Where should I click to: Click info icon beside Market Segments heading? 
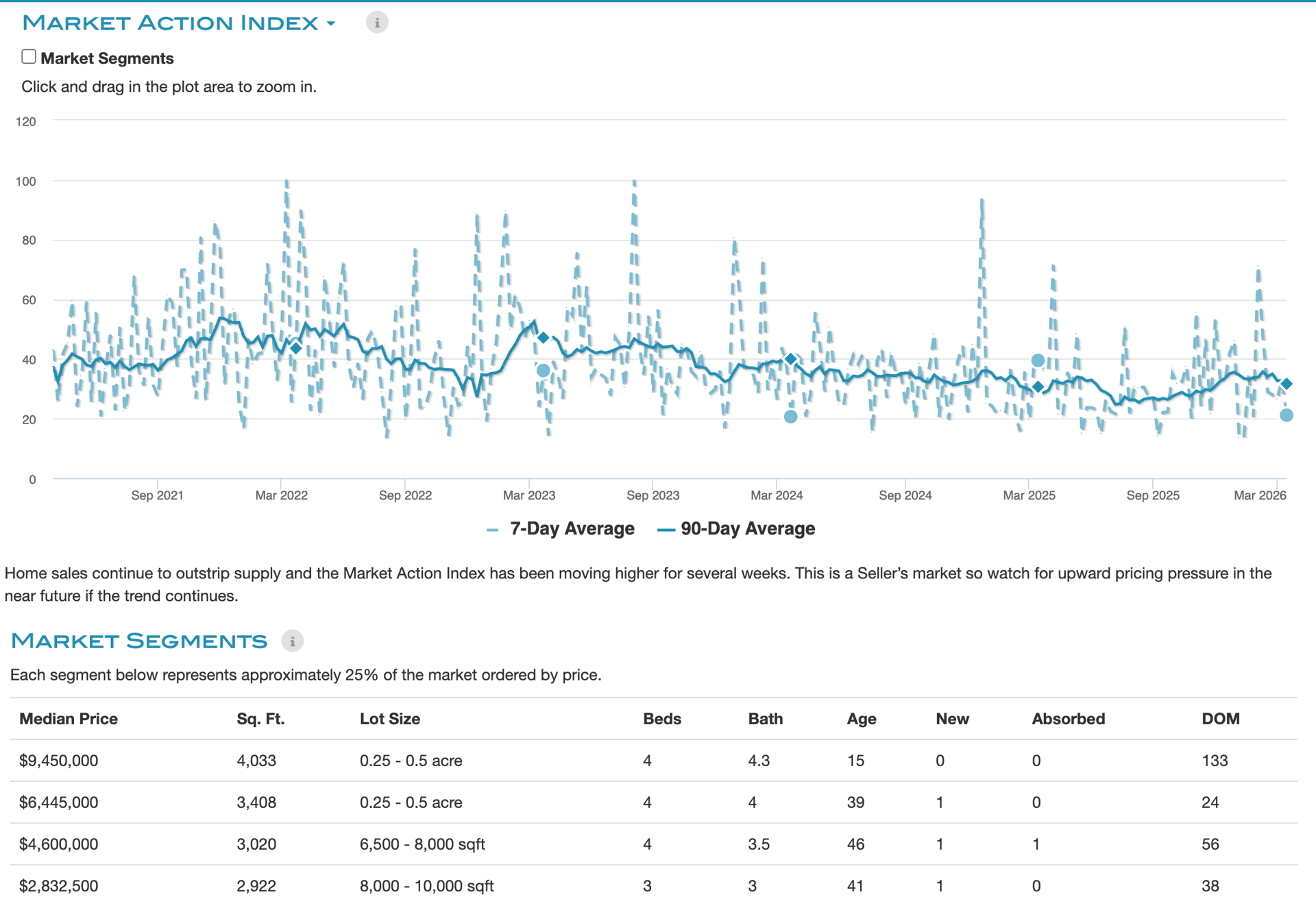click(x=292, y=641)
